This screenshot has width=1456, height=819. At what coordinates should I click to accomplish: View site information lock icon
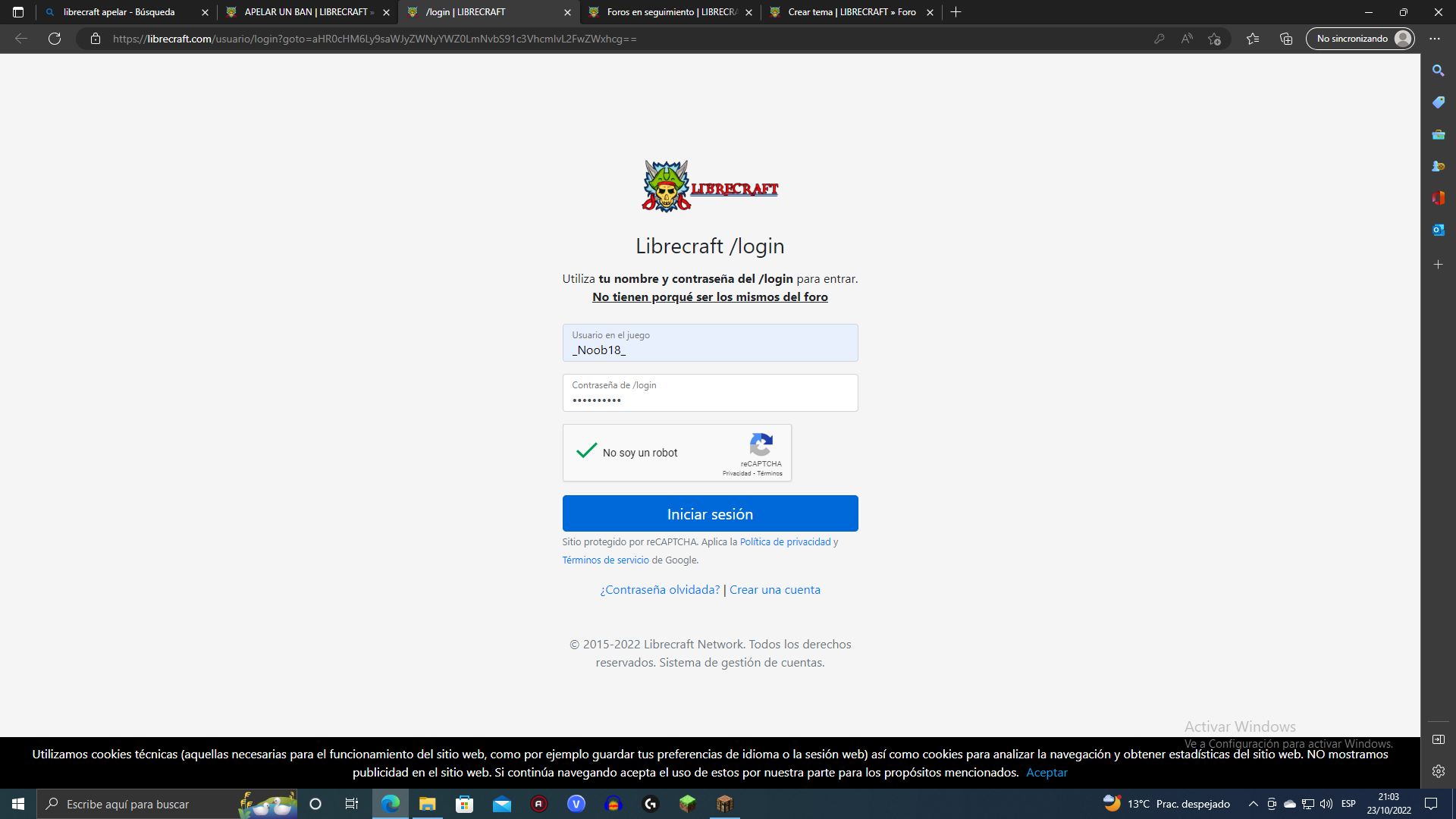[x=96, y=39]
